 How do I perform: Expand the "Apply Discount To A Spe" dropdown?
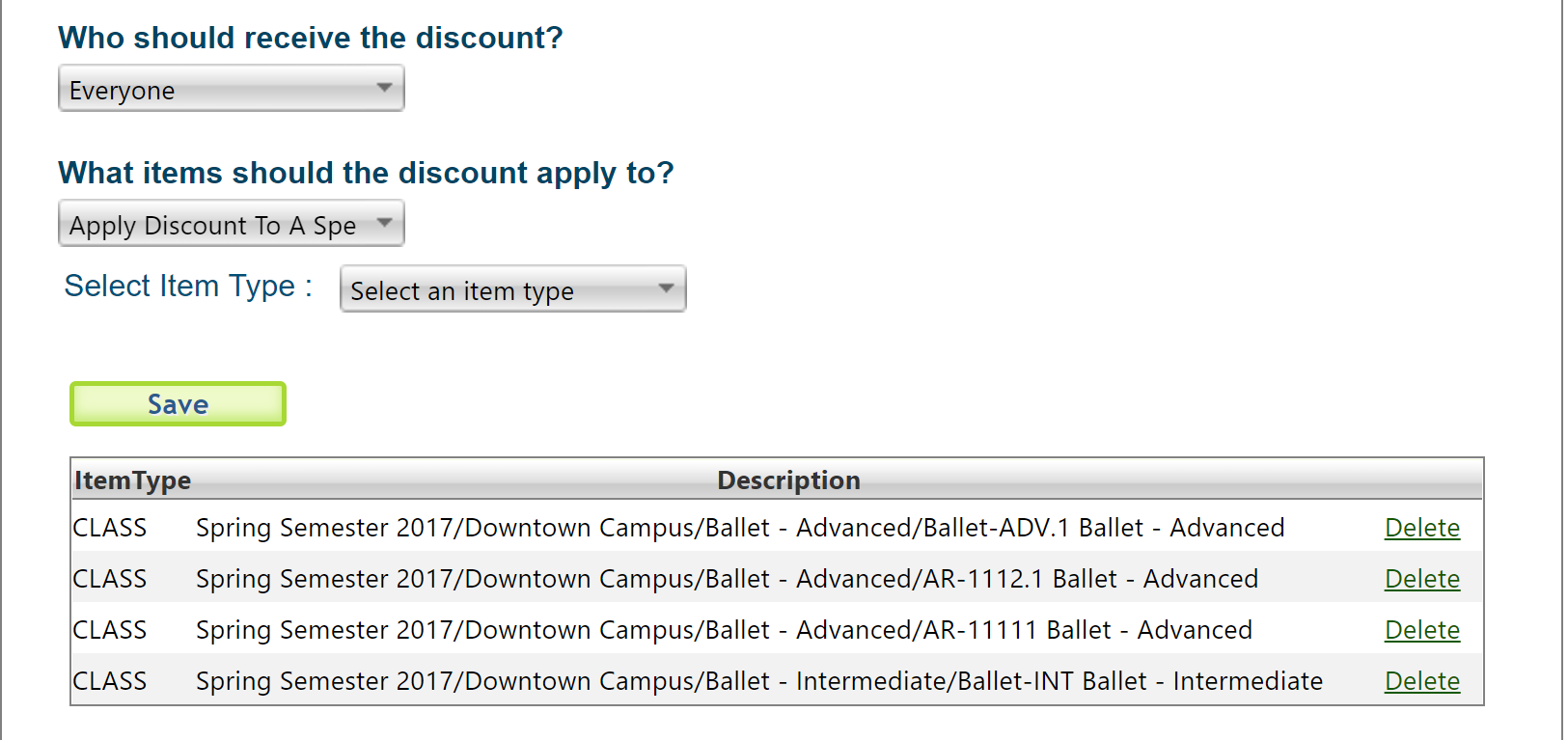(x=231, y=224)
